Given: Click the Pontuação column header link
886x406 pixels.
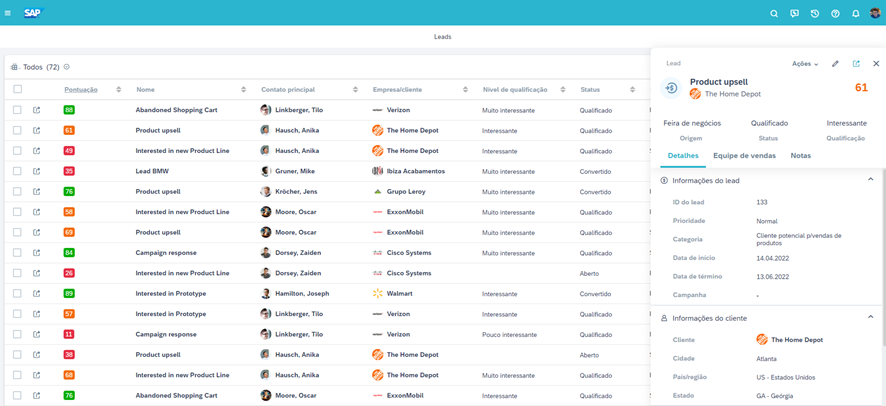Looking at the screenshot, I should coord(81,89).
